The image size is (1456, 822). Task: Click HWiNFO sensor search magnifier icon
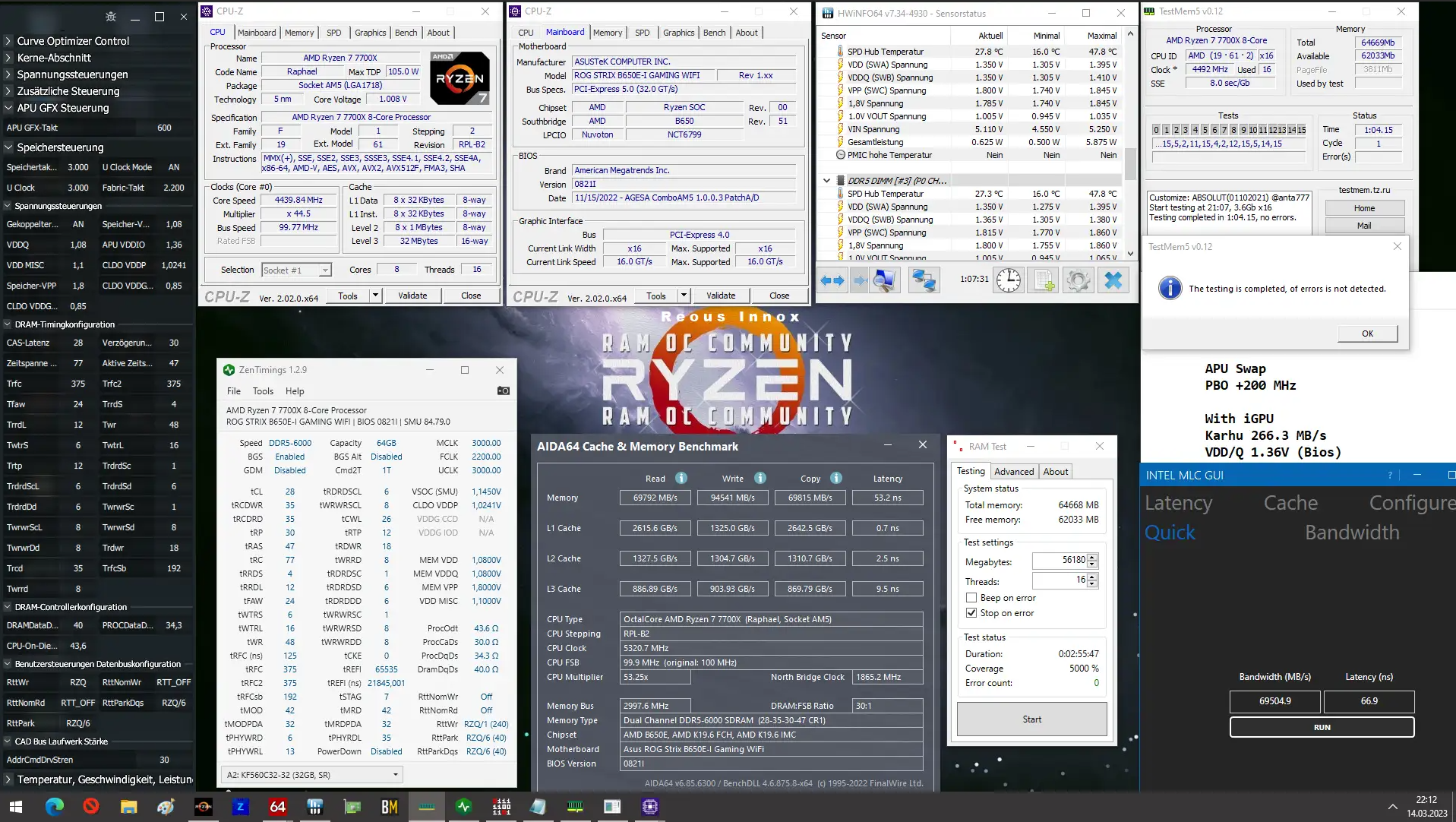[x=883, y=280]
